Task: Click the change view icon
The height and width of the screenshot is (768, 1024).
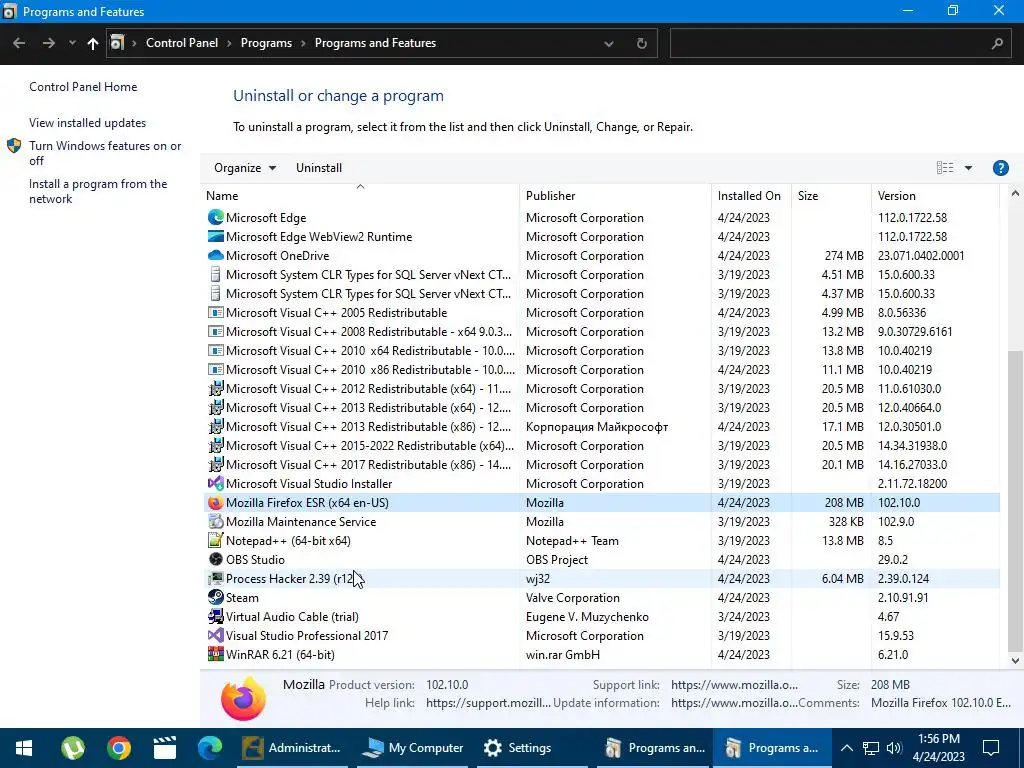Action: click(x=944, y=168)
